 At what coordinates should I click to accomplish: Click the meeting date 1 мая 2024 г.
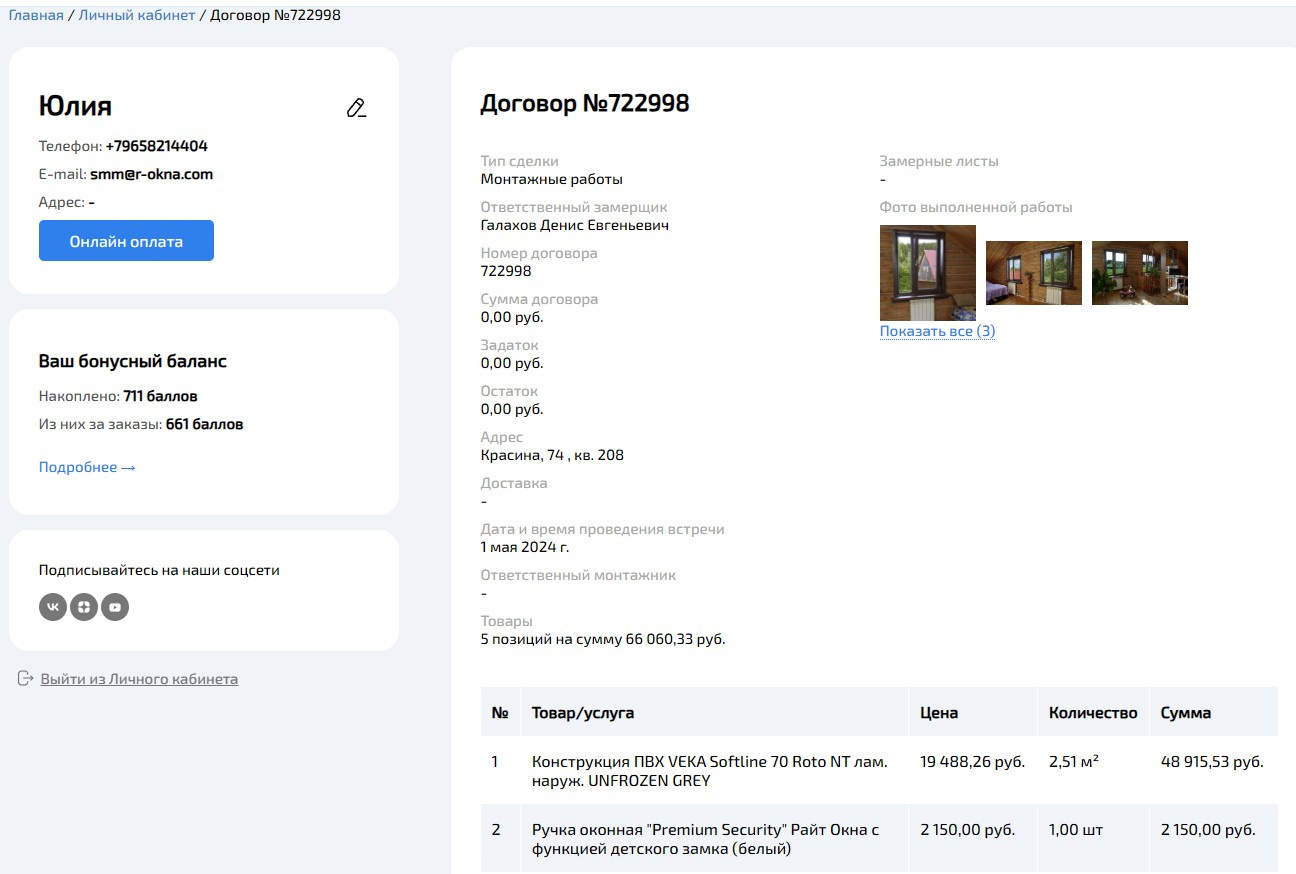[525, 547]
